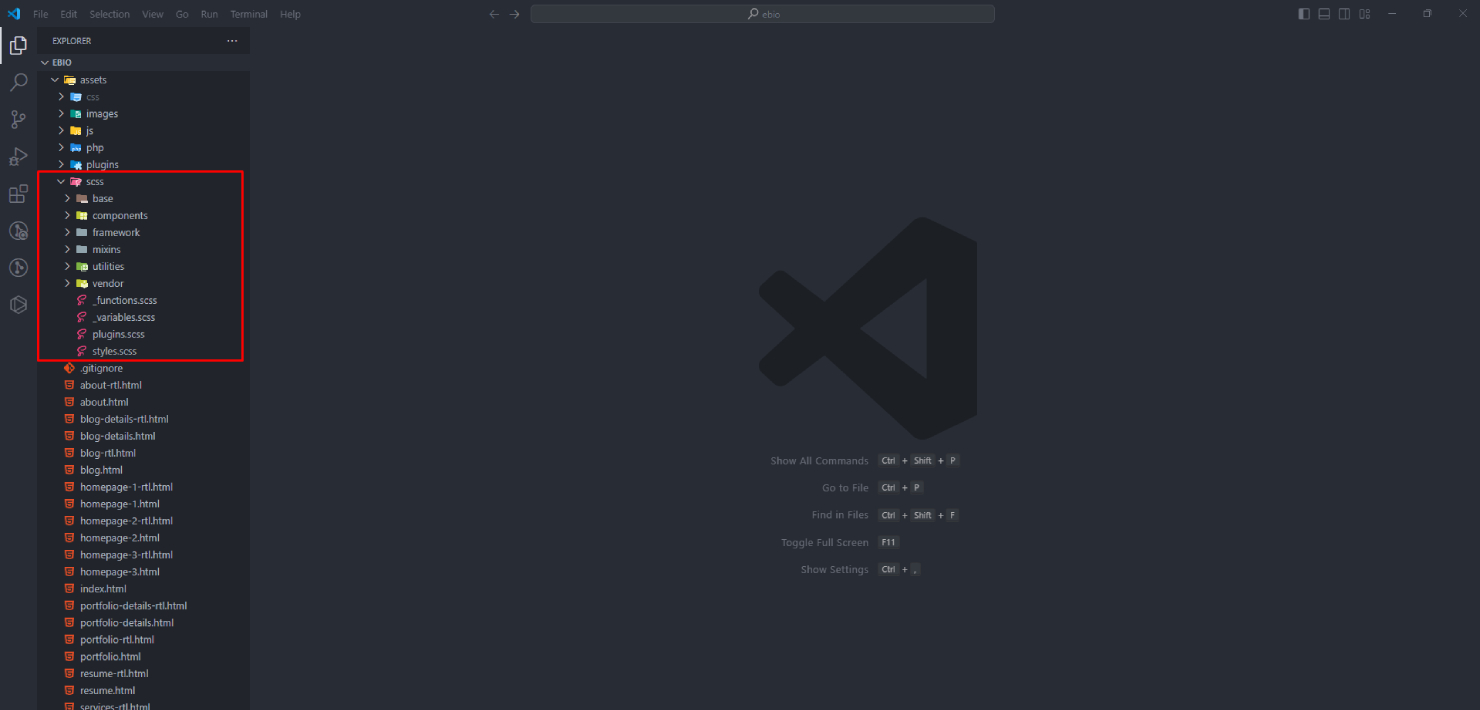Open the Selection menu
Screen dimensions: 1480x710
click(x=110, y=14)
